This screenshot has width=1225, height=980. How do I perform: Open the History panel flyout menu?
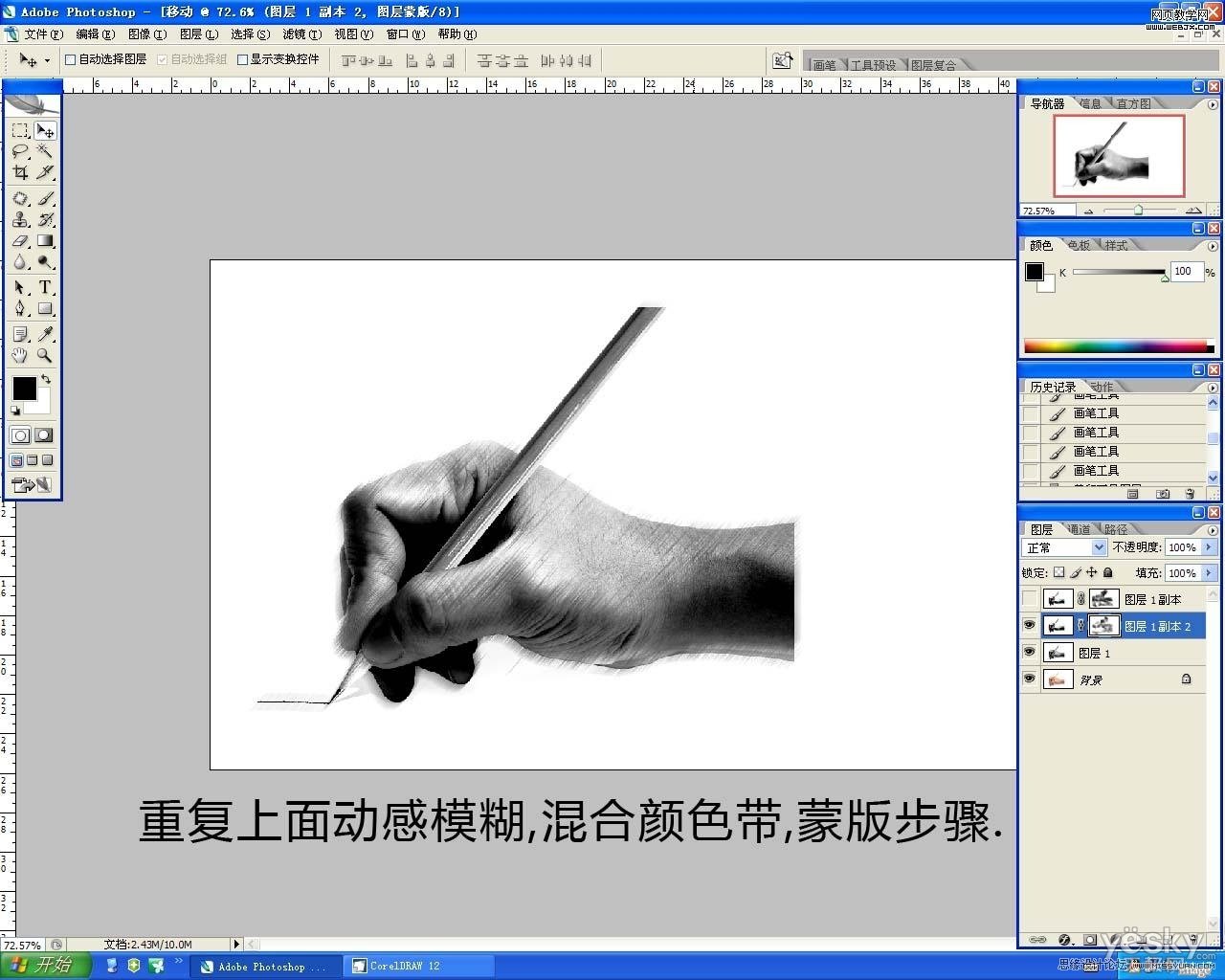coord(1213,388)
